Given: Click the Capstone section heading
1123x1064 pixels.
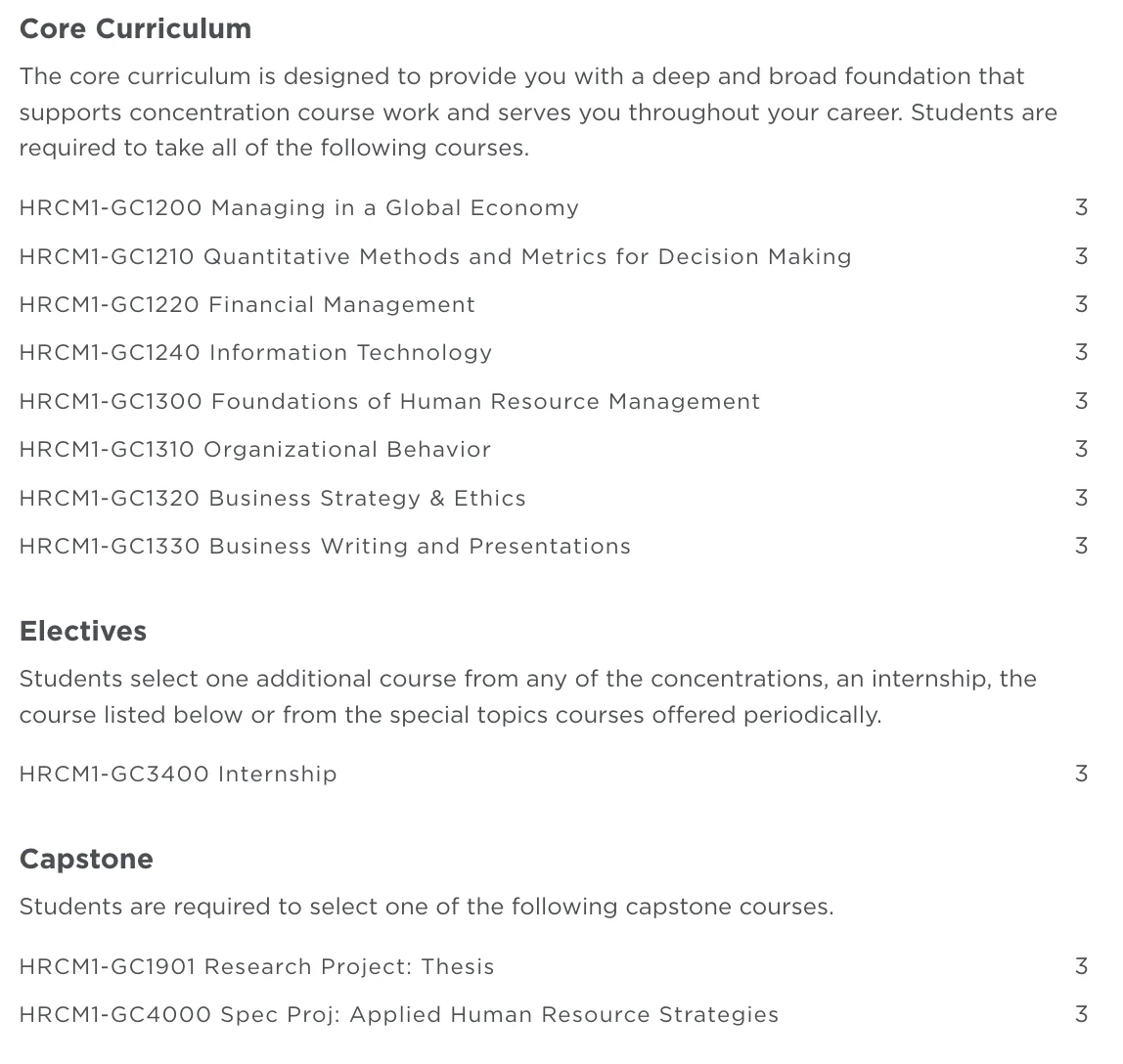Looking at the screenshot, I should [86, 860].
